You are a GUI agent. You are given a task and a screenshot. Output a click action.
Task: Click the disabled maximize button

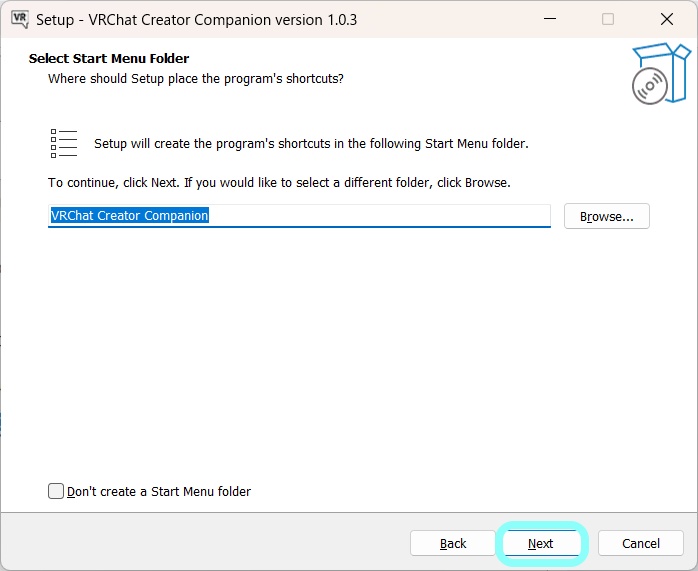tap(608, 19)
